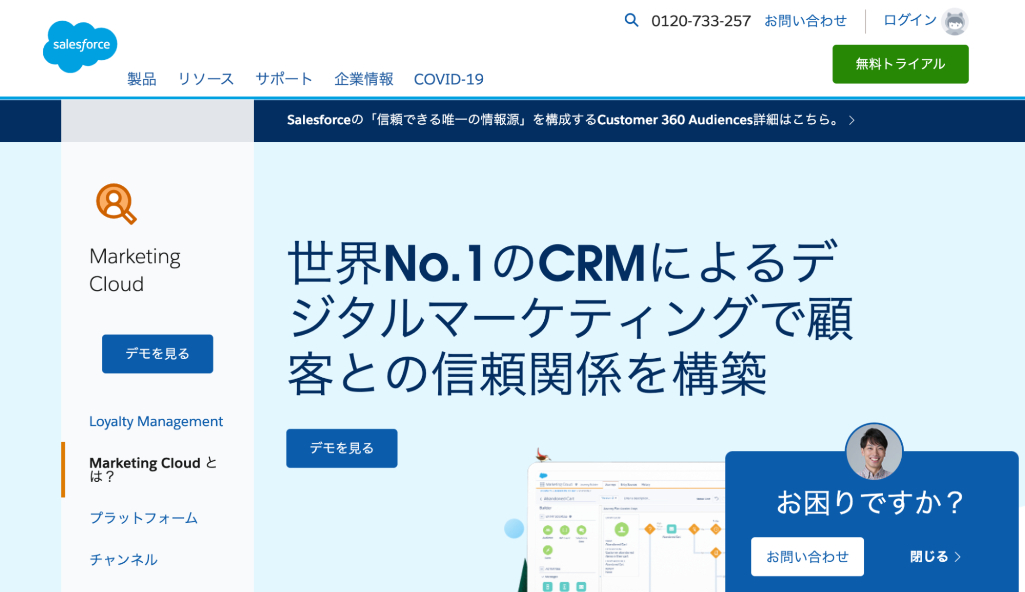Click the search magnifier icon
The height and width of the screenshot is (592, 1025).
tap(631, 20)
